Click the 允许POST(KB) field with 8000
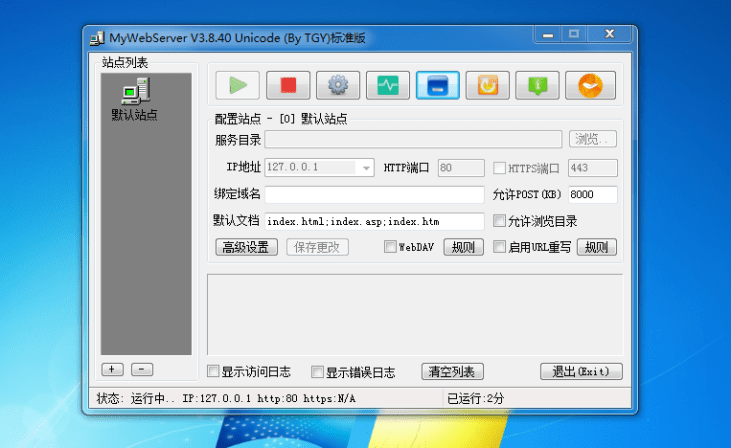This screenshot has height=448, width=731. click(x=593, y=194)
